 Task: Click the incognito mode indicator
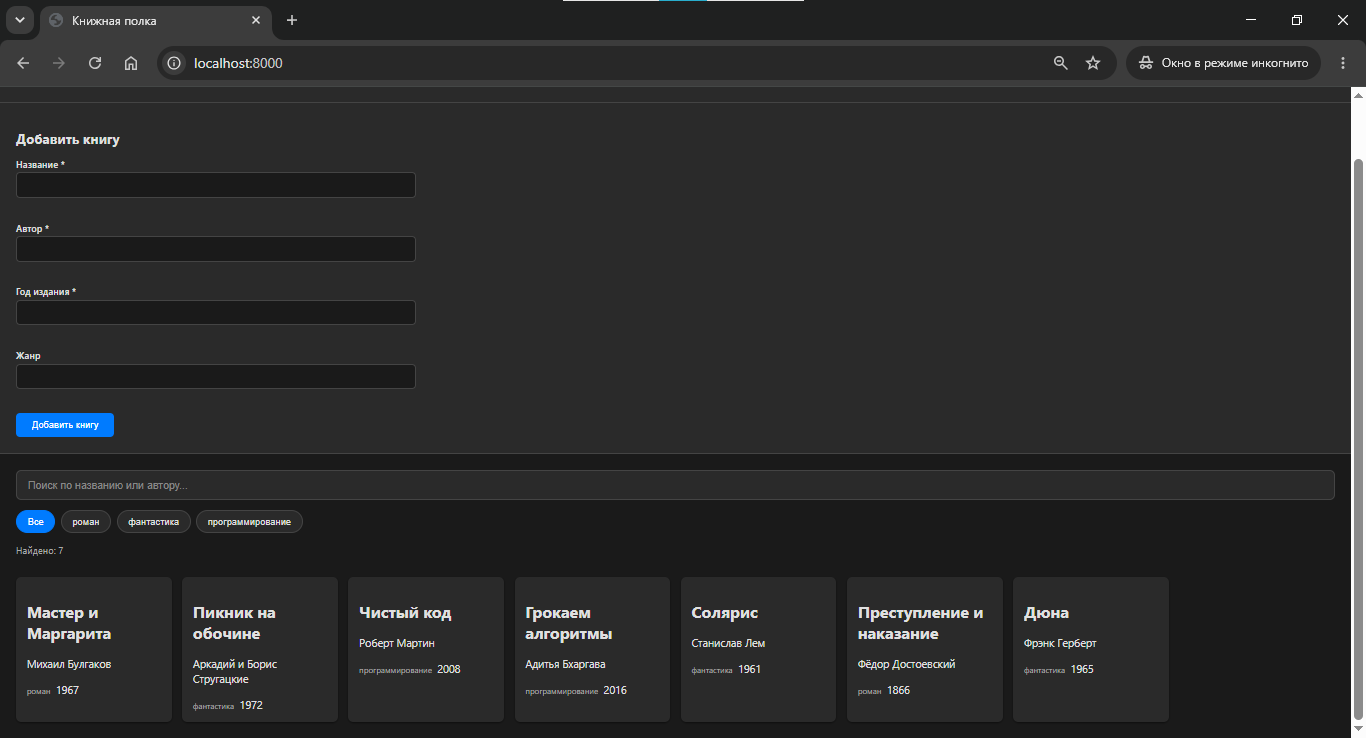[x=1223, y=63]
